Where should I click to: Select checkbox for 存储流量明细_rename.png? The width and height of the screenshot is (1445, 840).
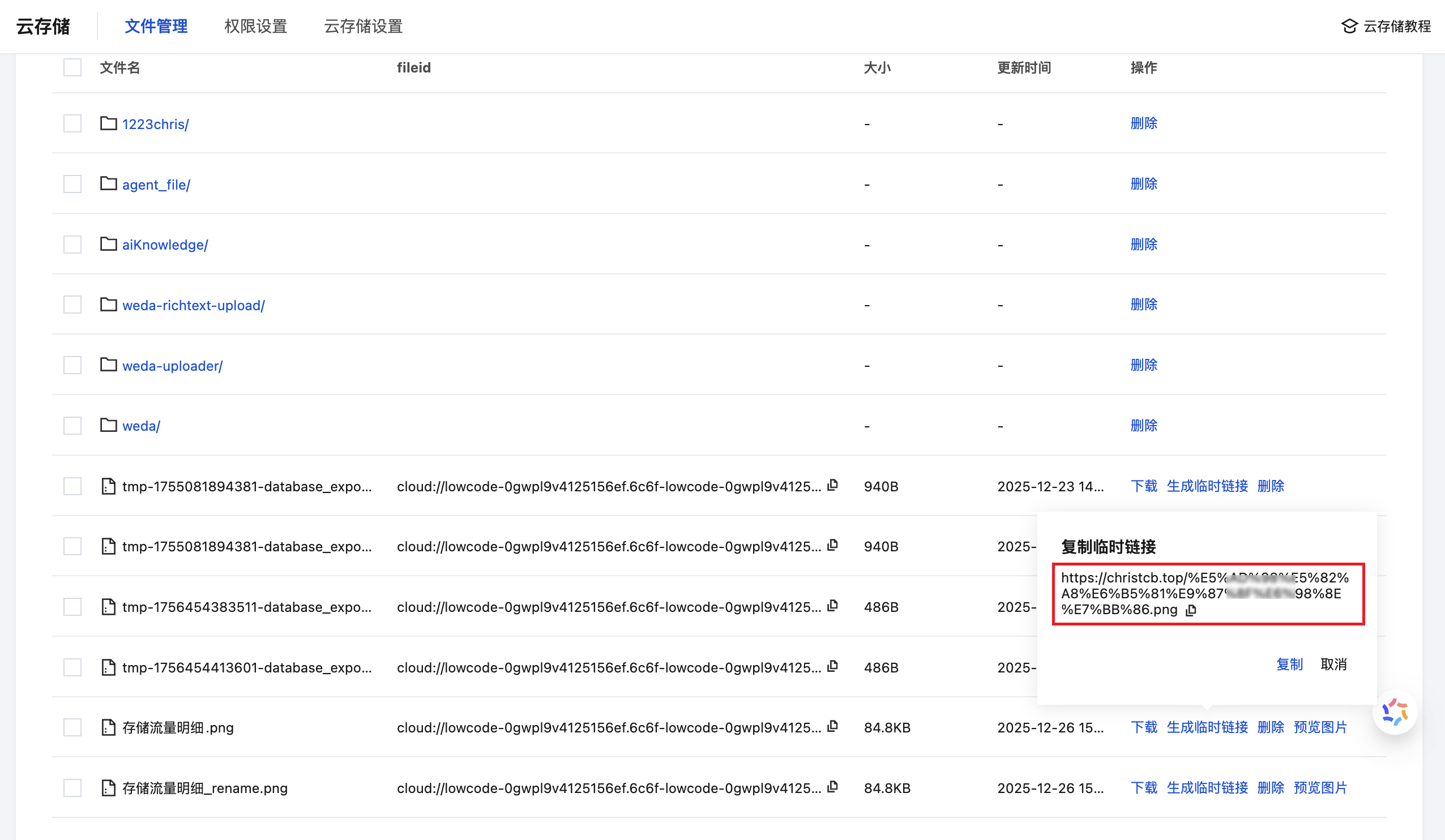72,788
